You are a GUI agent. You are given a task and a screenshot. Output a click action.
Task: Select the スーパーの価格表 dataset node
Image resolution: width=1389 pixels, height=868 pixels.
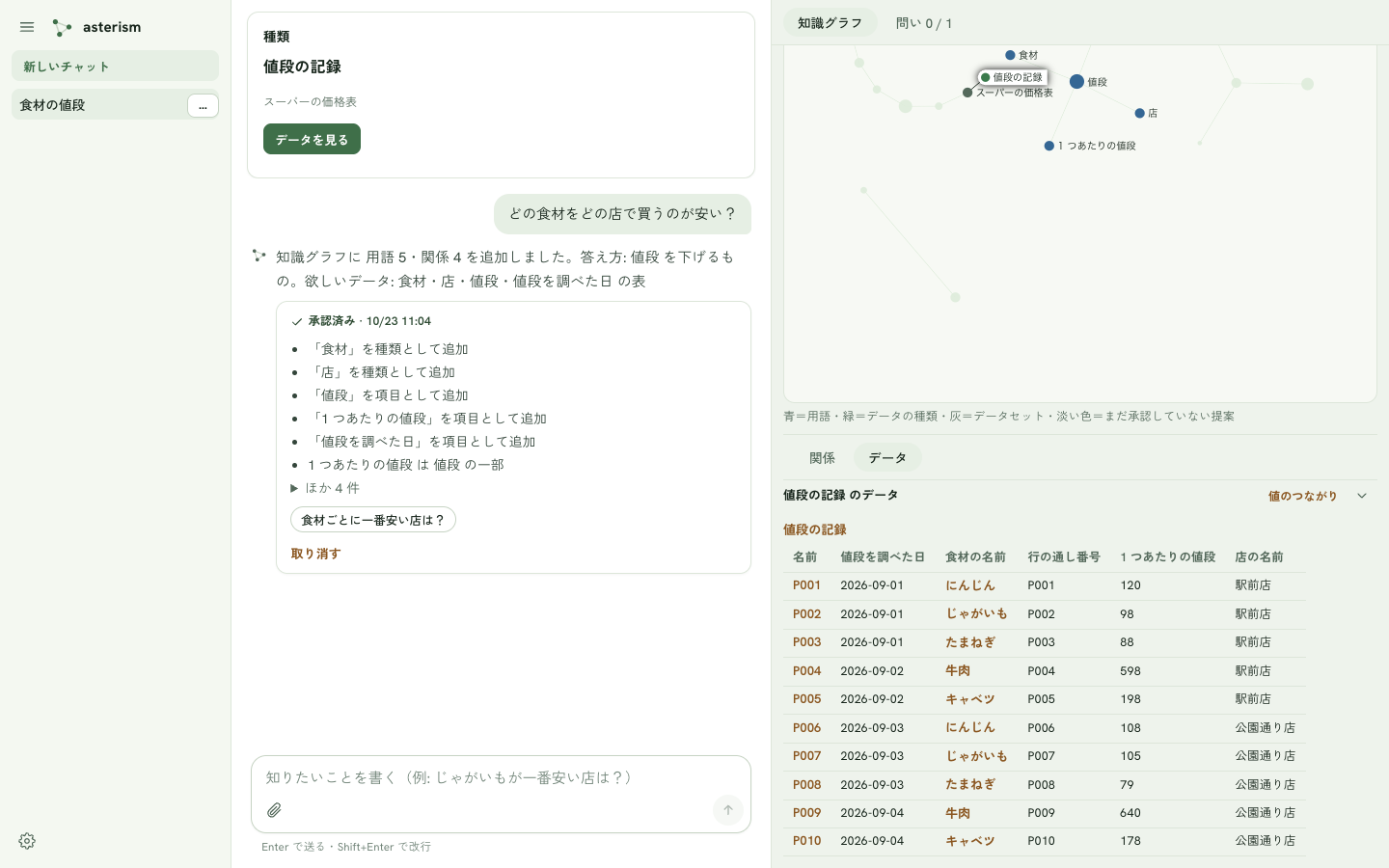pyautogui.click(x=967, y=93)
